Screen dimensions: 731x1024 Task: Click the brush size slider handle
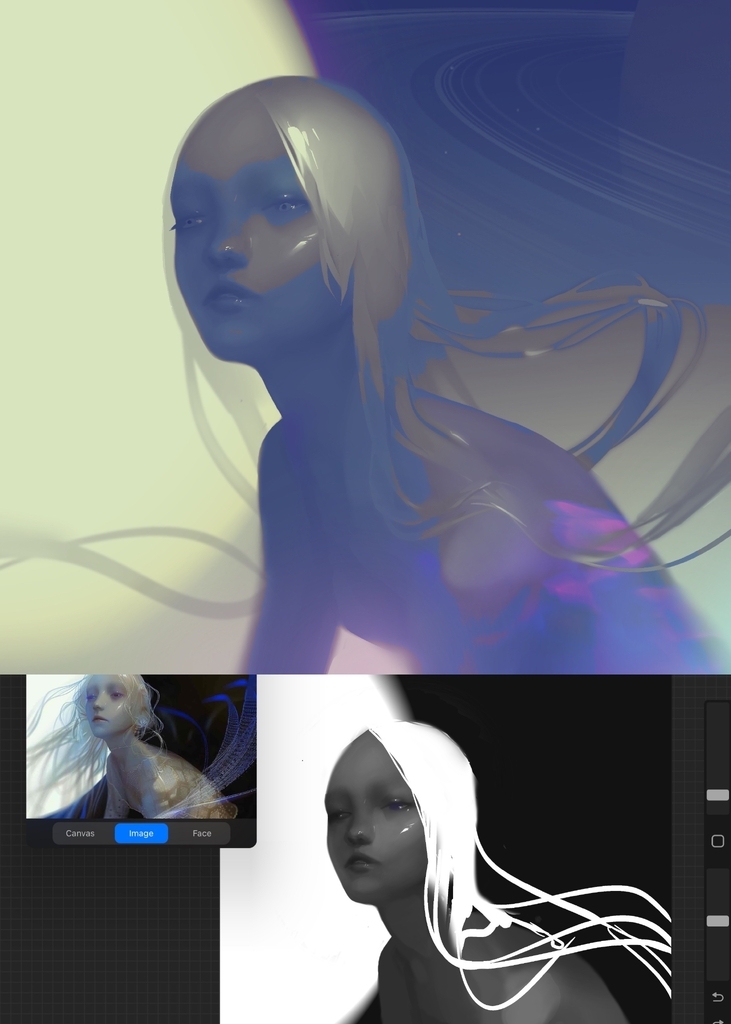717,795
